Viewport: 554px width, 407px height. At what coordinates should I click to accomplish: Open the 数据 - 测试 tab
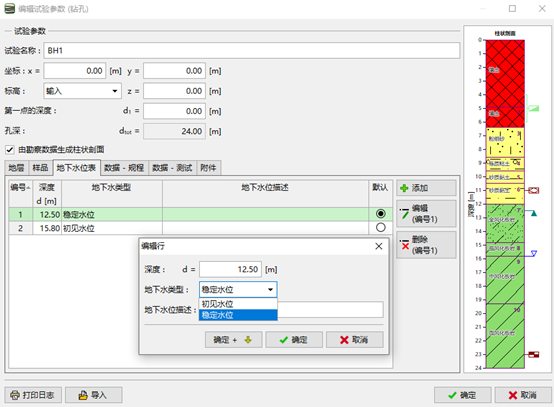[x=172, y=168]
